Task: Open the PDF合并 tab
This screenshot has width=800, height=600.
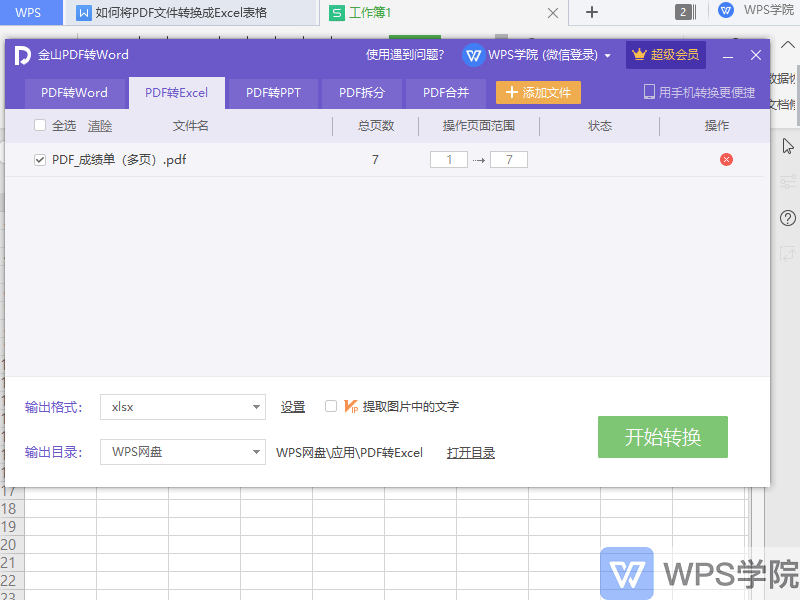Action: click(x=446, y=93)
